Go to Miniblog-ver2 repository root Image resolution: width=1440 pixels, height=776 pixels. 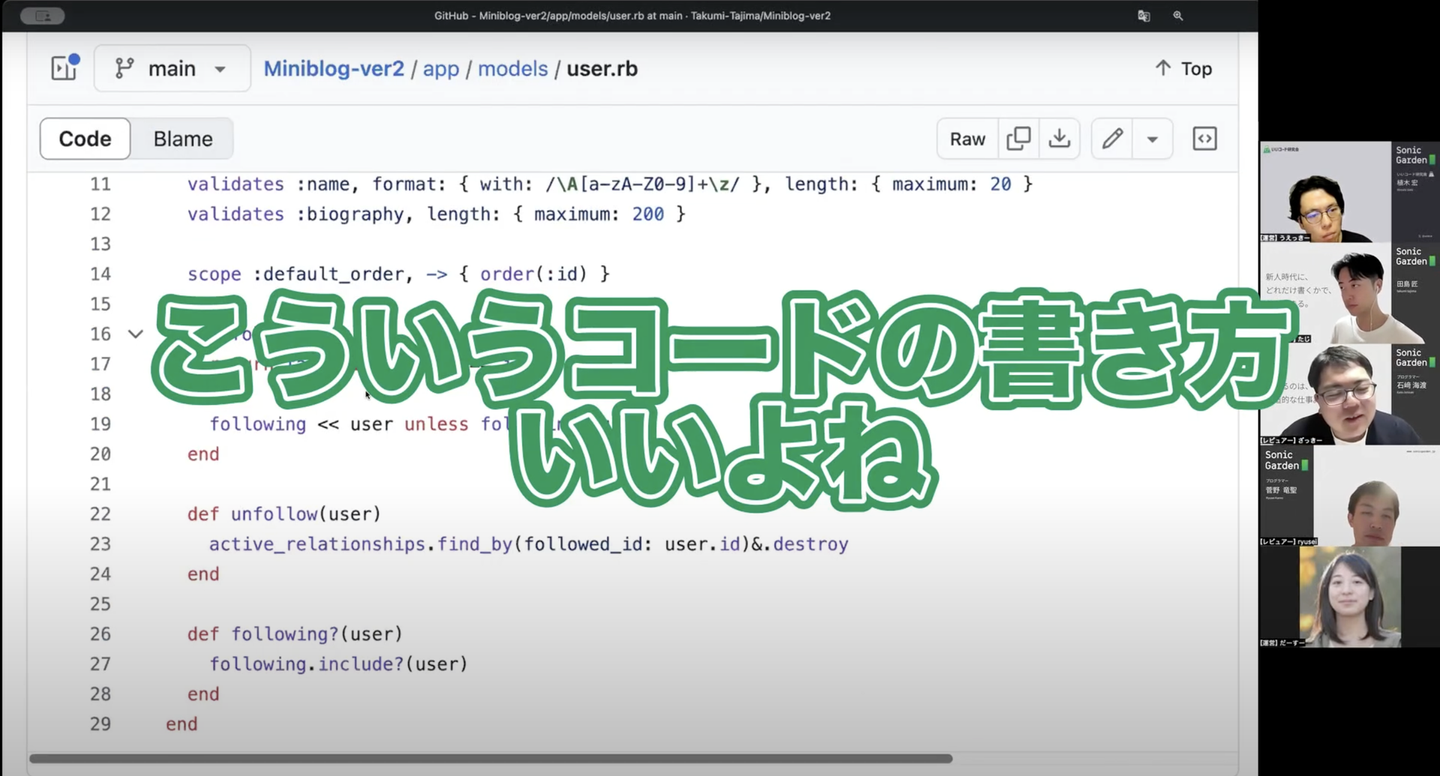click(x=333, y=69)
